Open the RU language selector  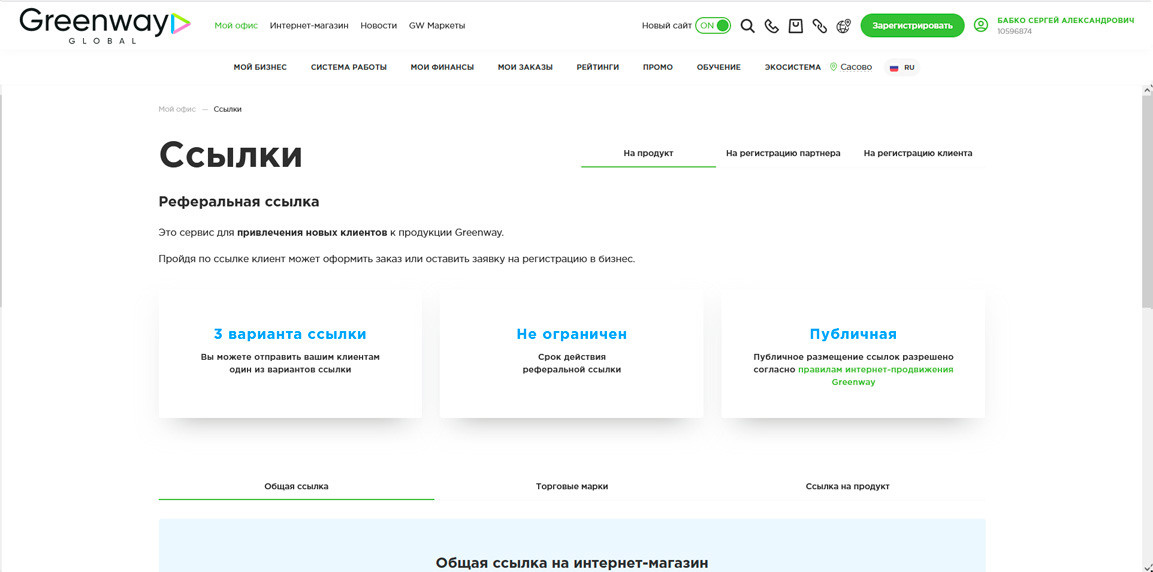[x=902, y=67]
